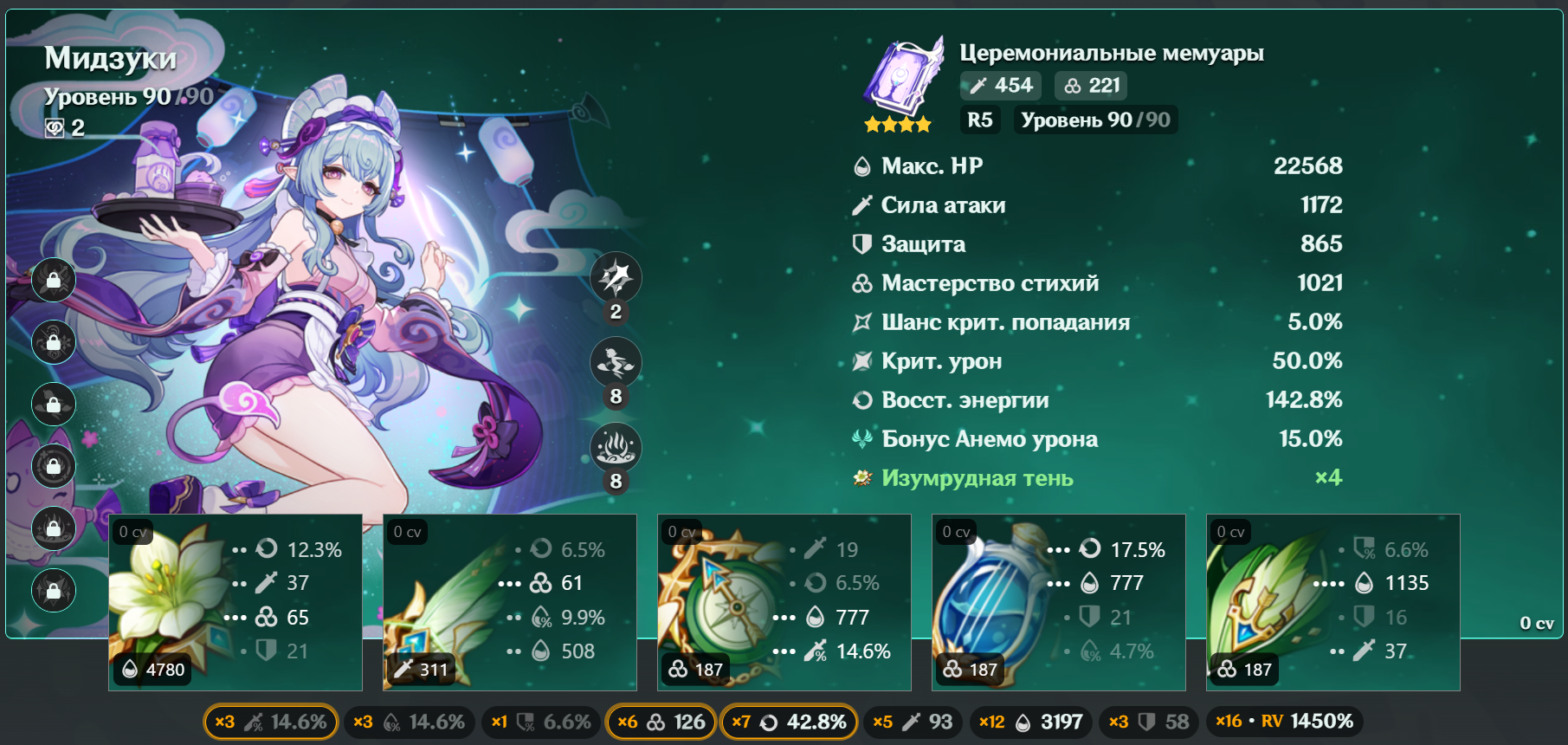Click the normal attack talent icon level 2
1568x745 pixels.
coord(616,278)
